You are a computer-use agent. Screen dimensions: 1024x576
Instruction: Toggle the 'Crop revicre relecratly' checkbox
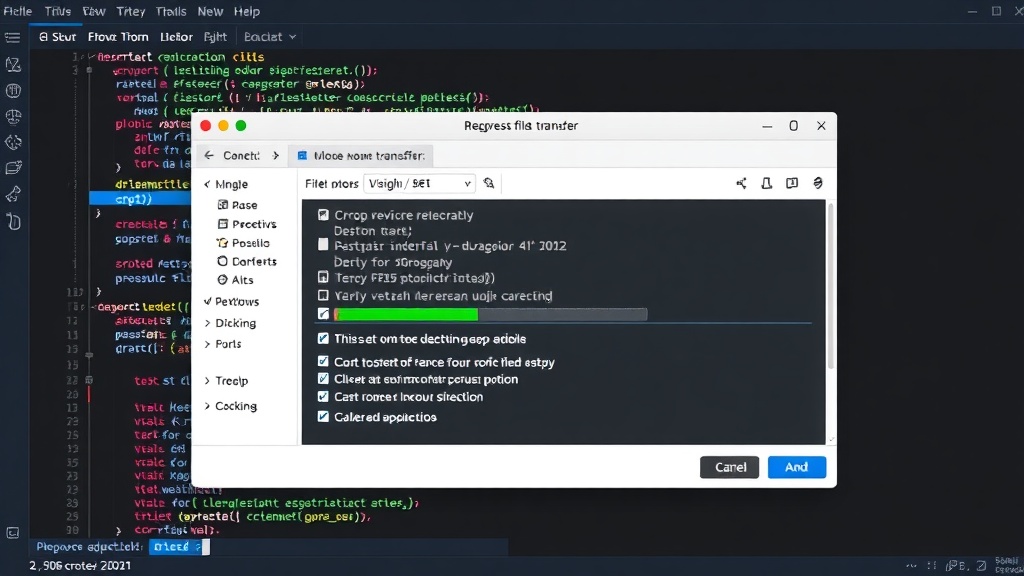[x=323, y=214]
